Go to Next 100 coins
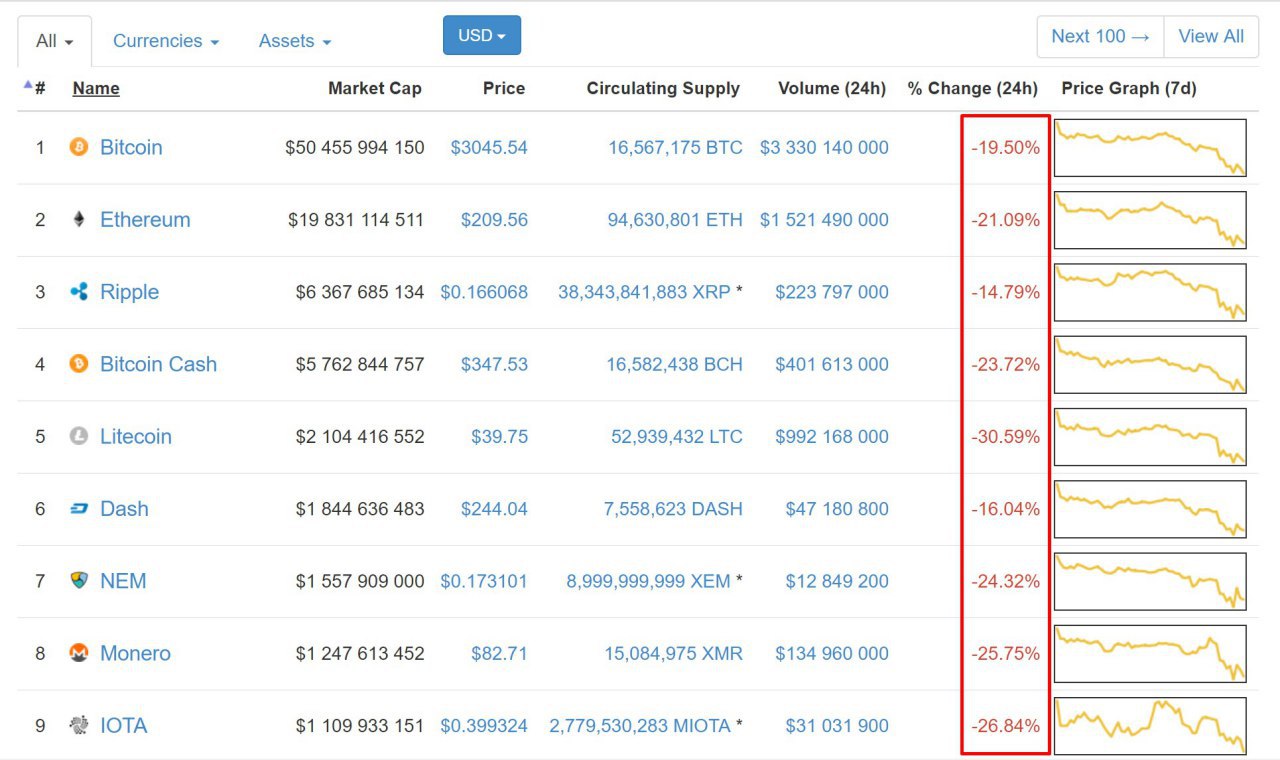Screen dimensions: 1280x760 click(1101, 36)
